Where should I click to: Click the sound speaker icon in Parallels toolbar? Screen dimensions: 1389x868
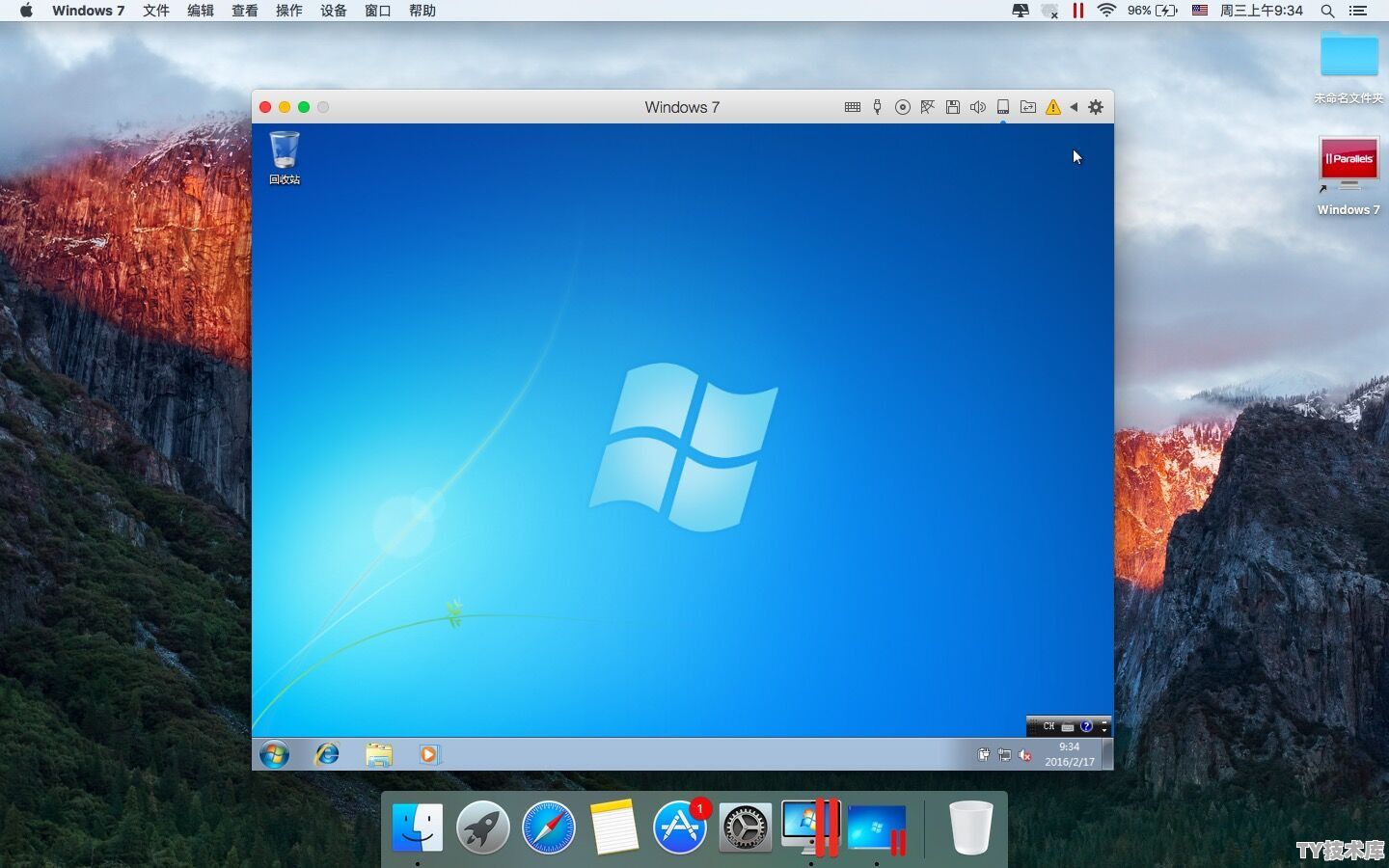[x=978, y=107]
